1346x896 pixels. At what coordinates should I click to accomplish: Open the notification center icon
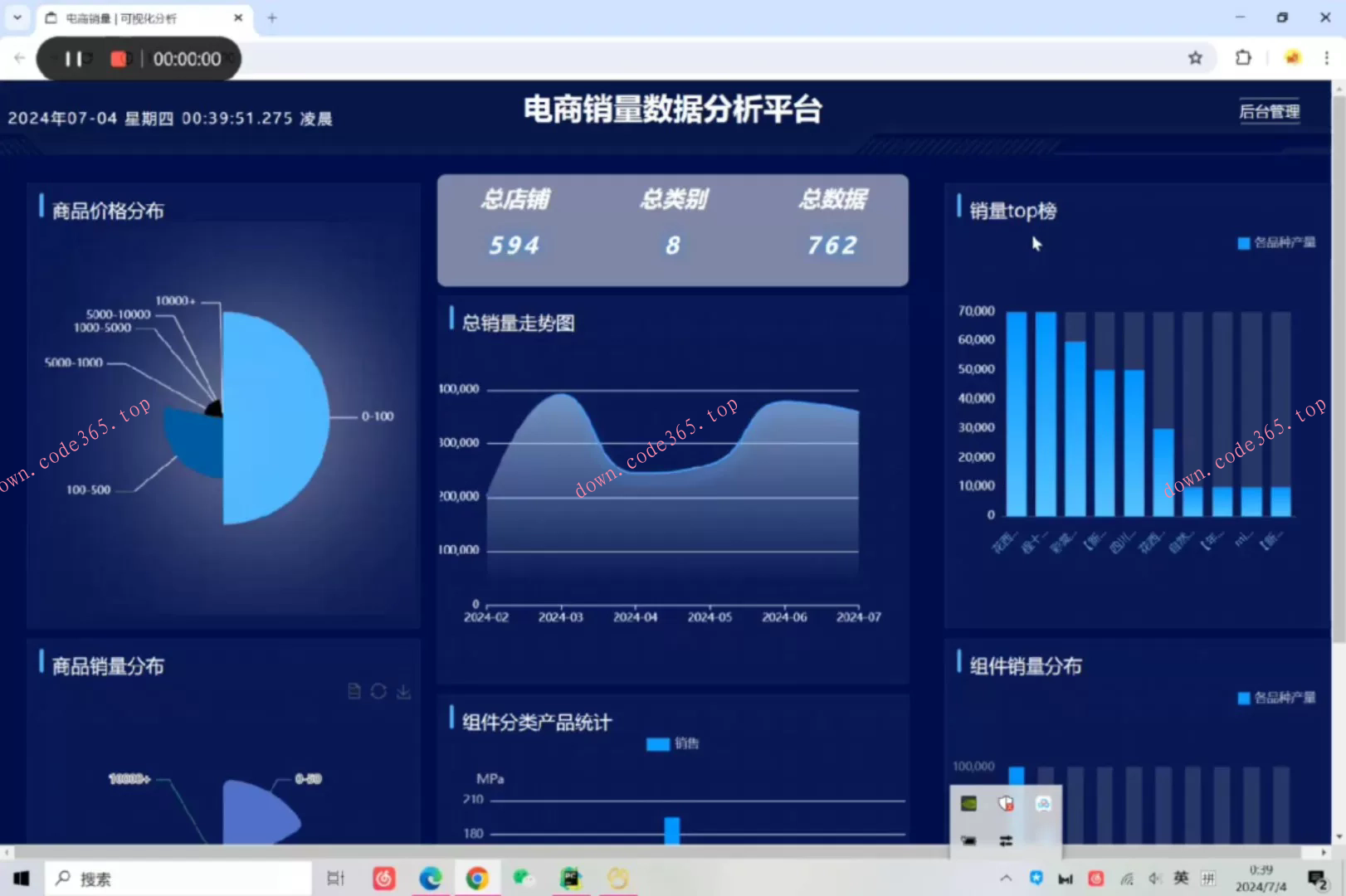click(1317, 879)
